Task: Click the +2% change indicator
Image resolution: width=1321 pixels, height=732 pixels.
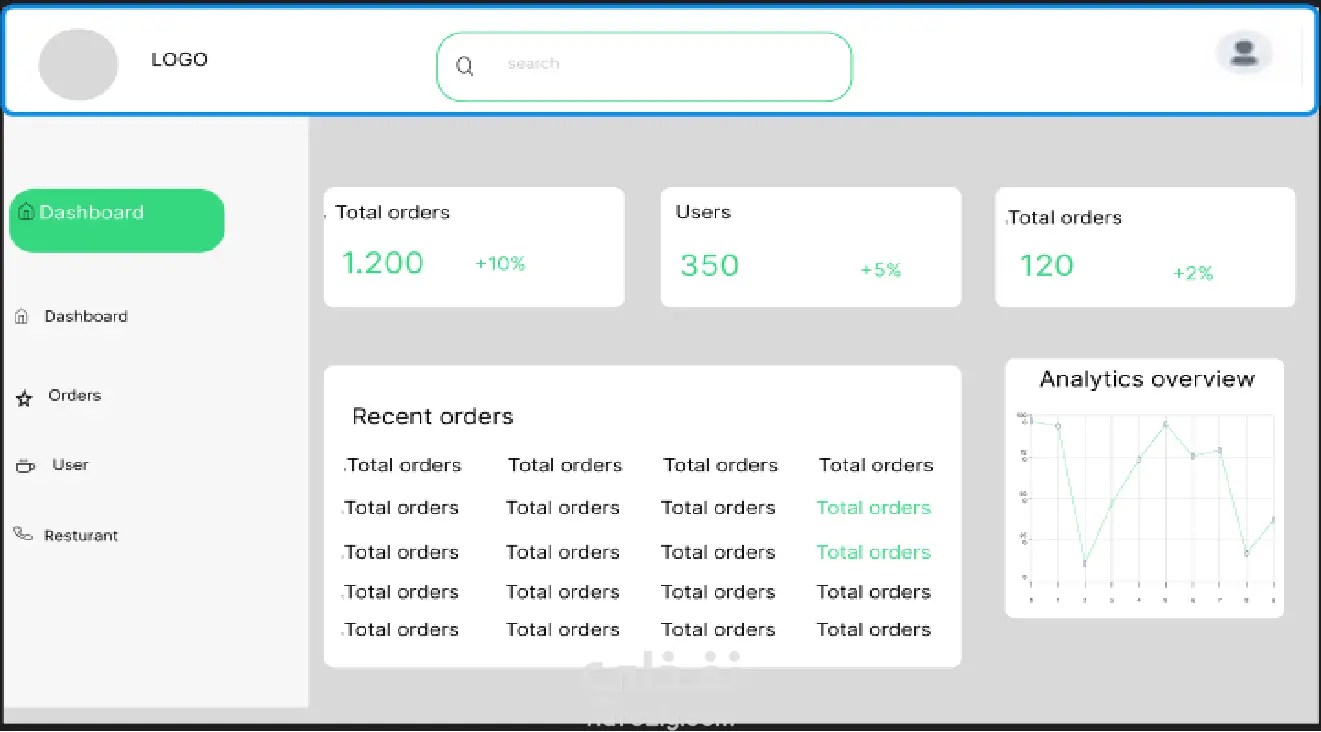Action: tap(1193, 273)
